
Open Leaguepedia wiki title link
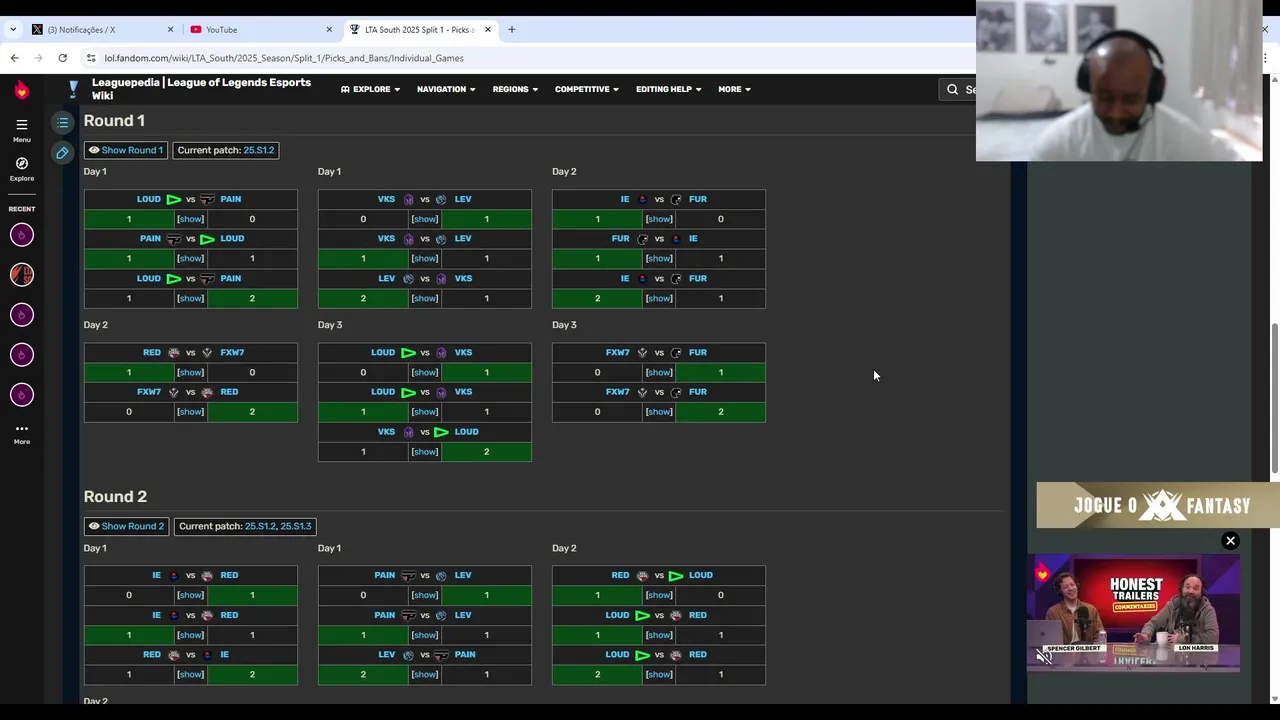(201, 89)
